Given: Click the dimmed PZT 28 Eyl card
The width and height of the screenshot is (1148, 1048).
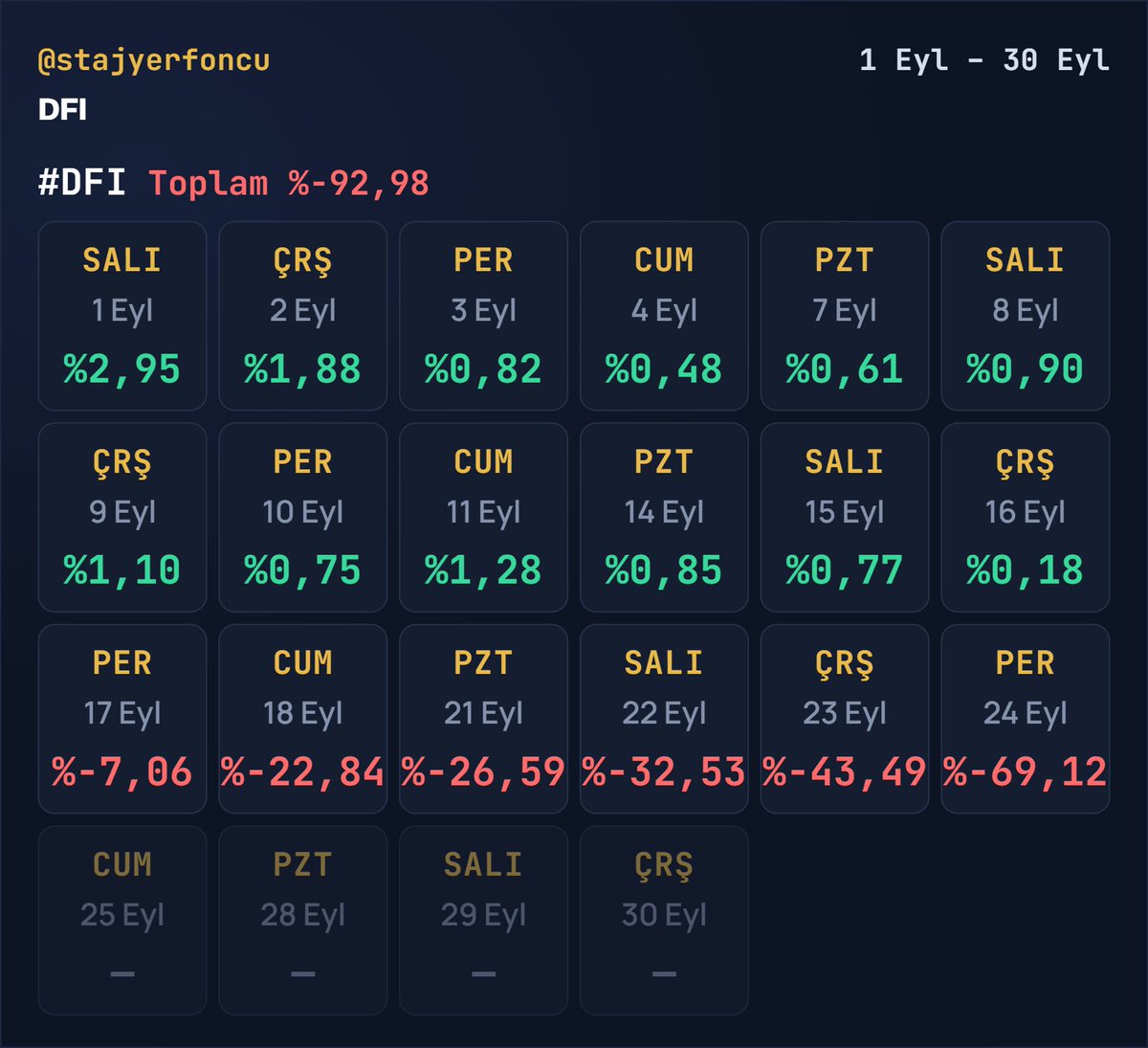Looking at the screenshot, I should (x=303, y=921).
